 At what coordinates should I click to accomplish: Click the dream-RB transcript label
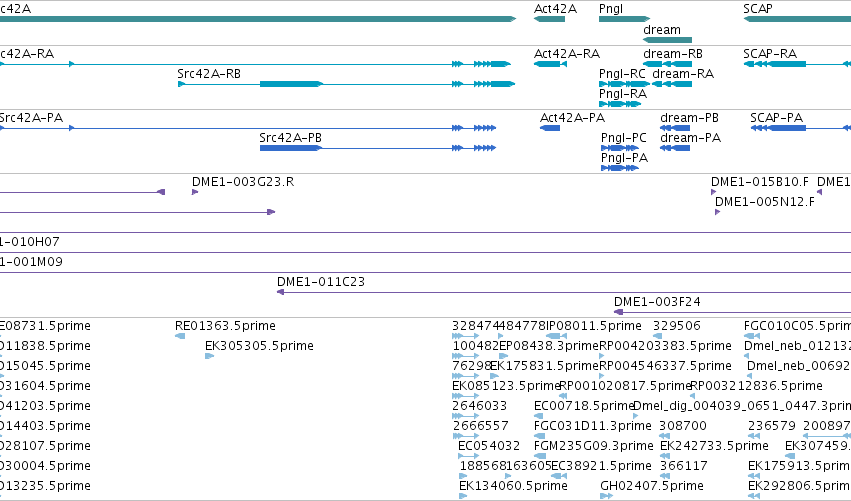coord(673,54)
